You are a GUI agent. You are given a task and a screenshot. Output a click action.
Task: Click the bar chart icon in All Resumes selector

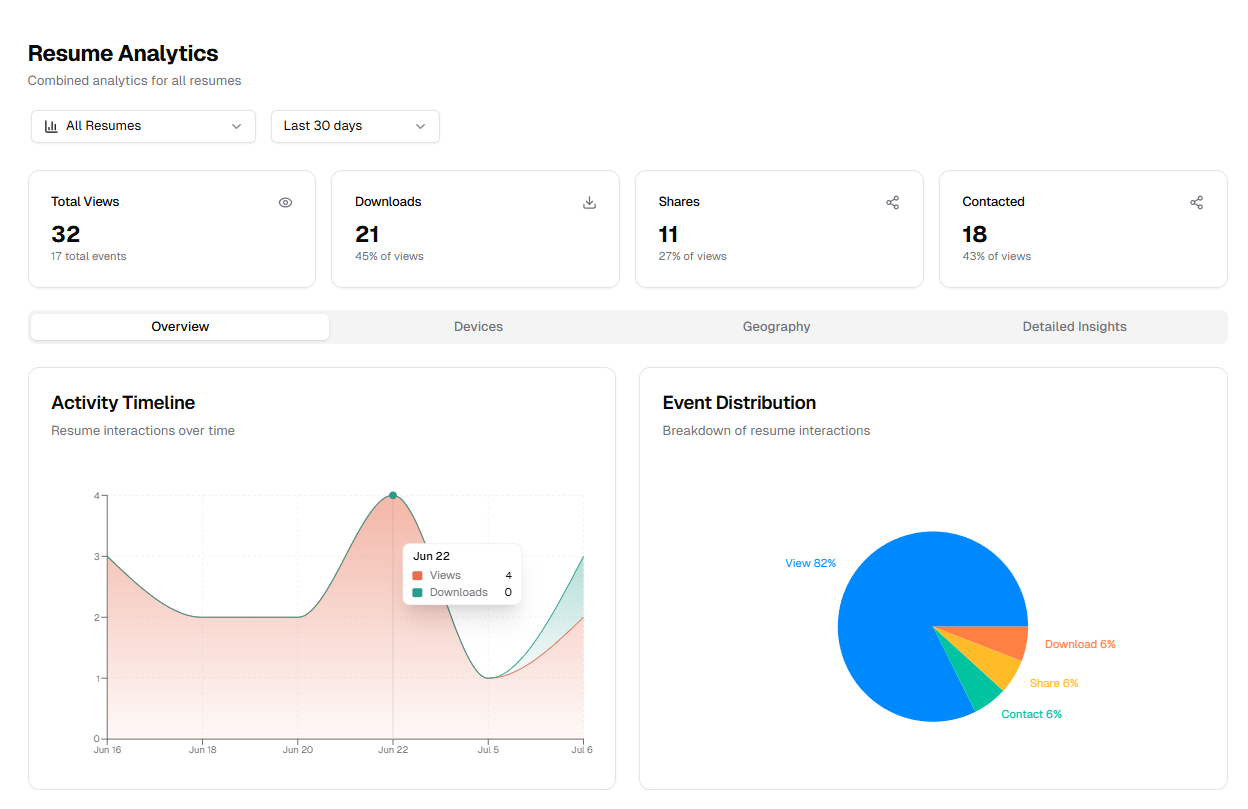(x=51, y=126)
